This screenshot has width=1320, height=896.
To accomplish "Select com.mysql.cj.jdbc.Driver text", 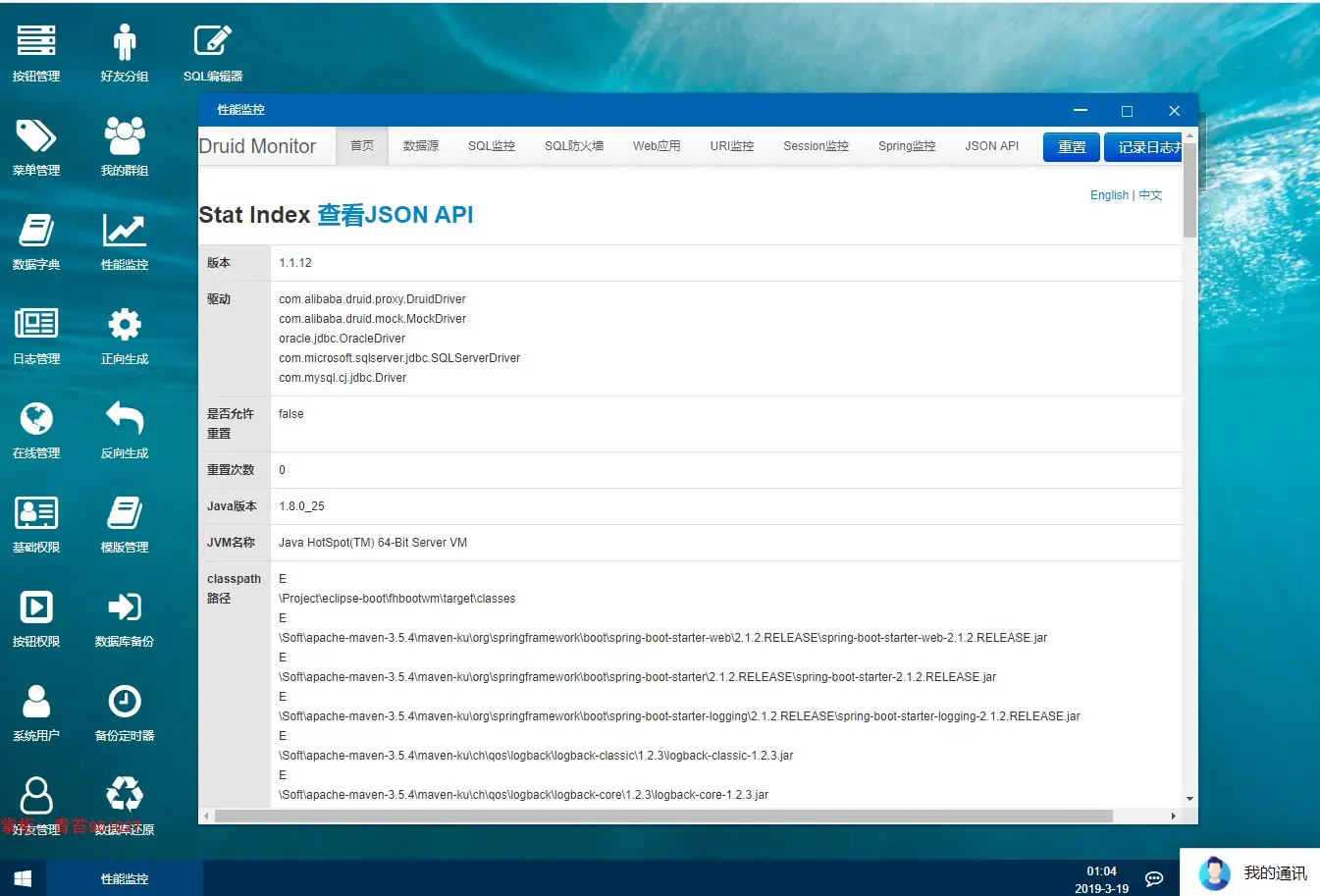I will tap(343, 378).
